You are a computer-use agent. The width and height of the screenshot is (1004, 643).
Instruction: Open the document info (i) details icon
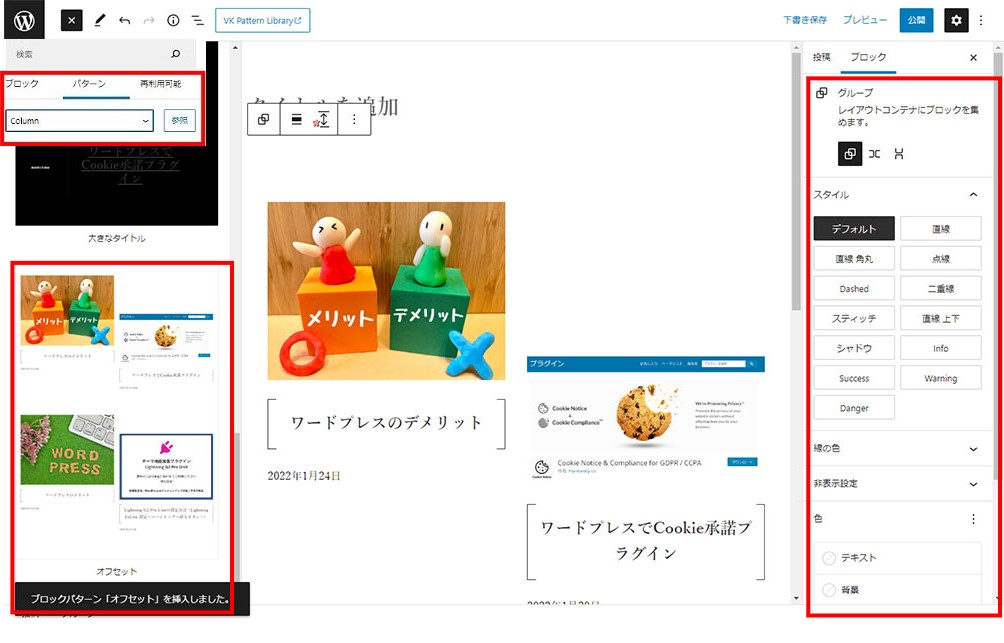(x=173, y=20)
